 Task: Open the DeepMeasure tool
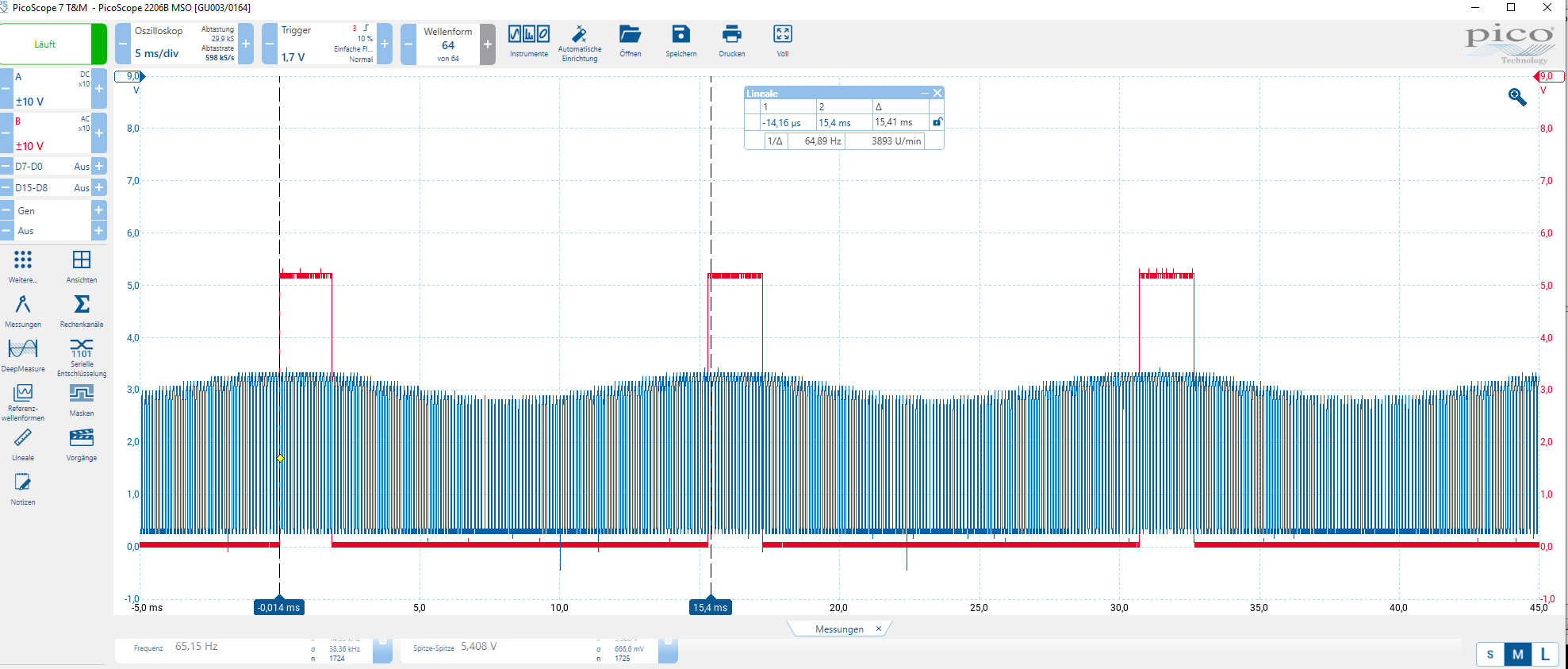pyautogui.click(x=23, y=356)
